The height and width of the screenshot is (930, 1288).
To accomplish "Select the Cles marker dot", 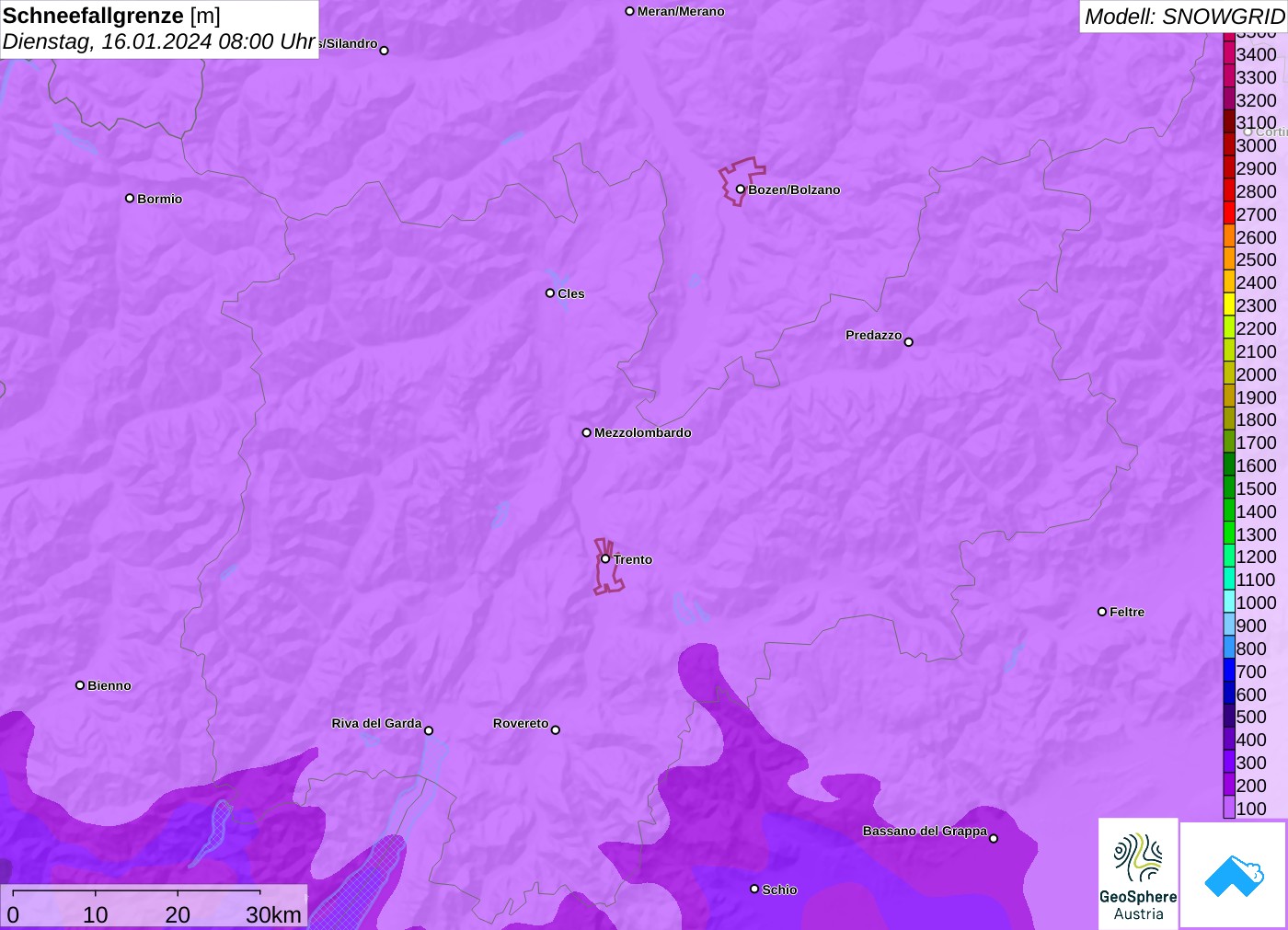I will (550, 293).
